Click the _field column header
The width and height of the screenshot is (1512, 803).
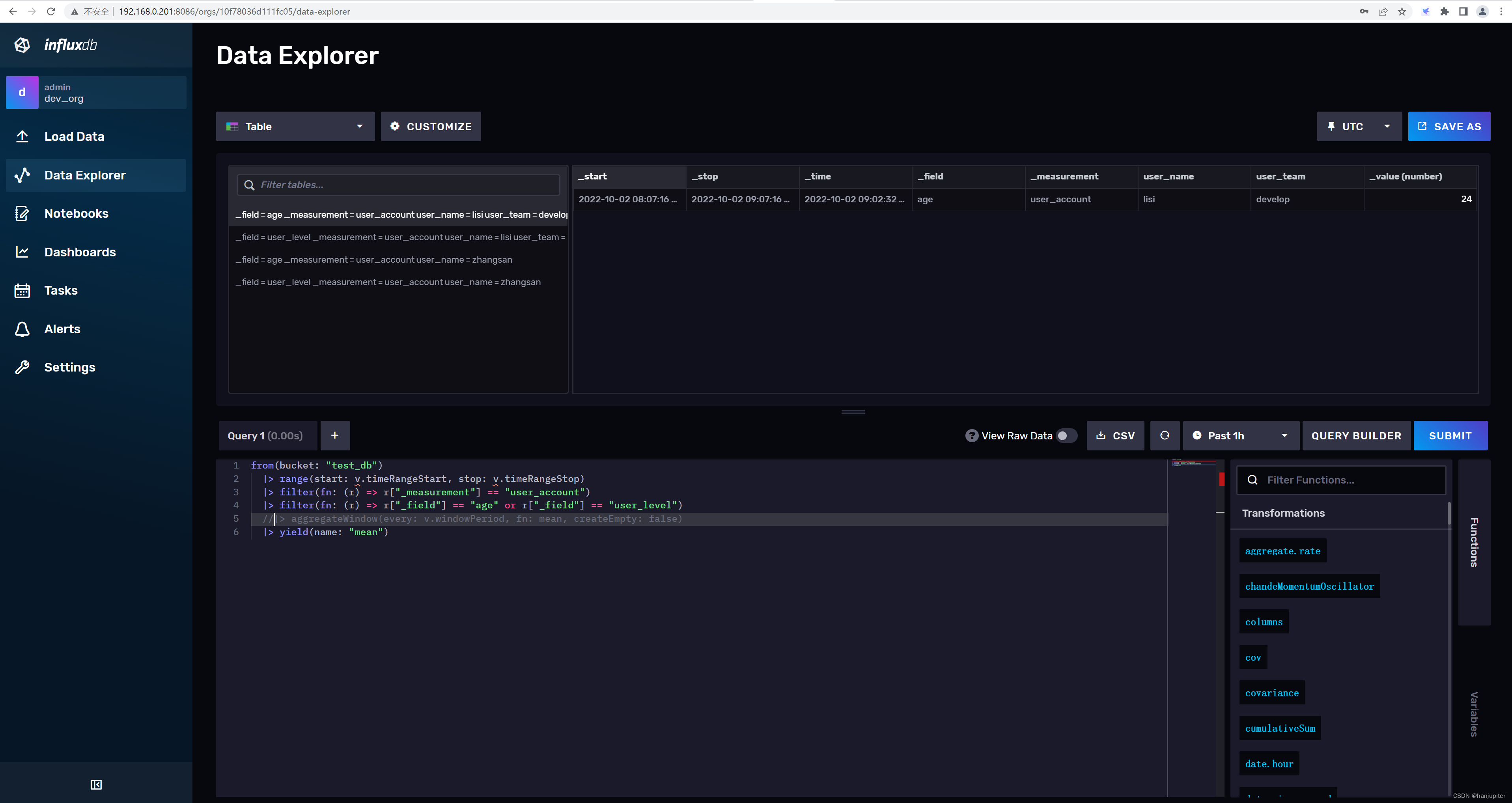[x=968, y=177]
